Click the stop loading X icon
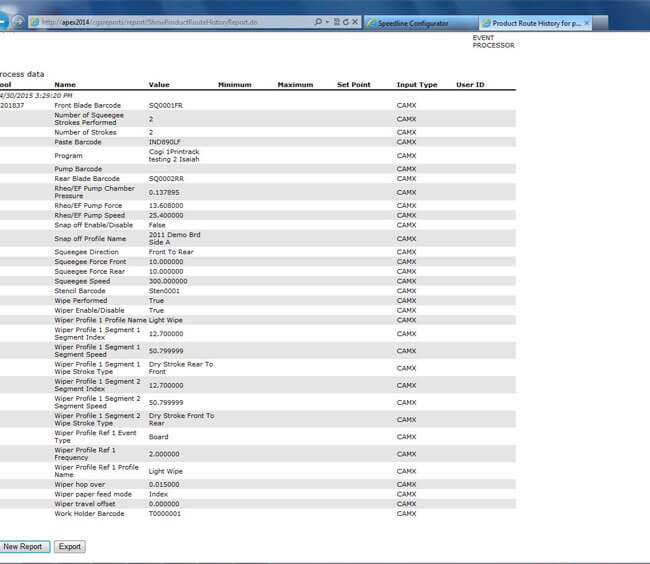The image size is (650, 564). (x=355, y=22)
